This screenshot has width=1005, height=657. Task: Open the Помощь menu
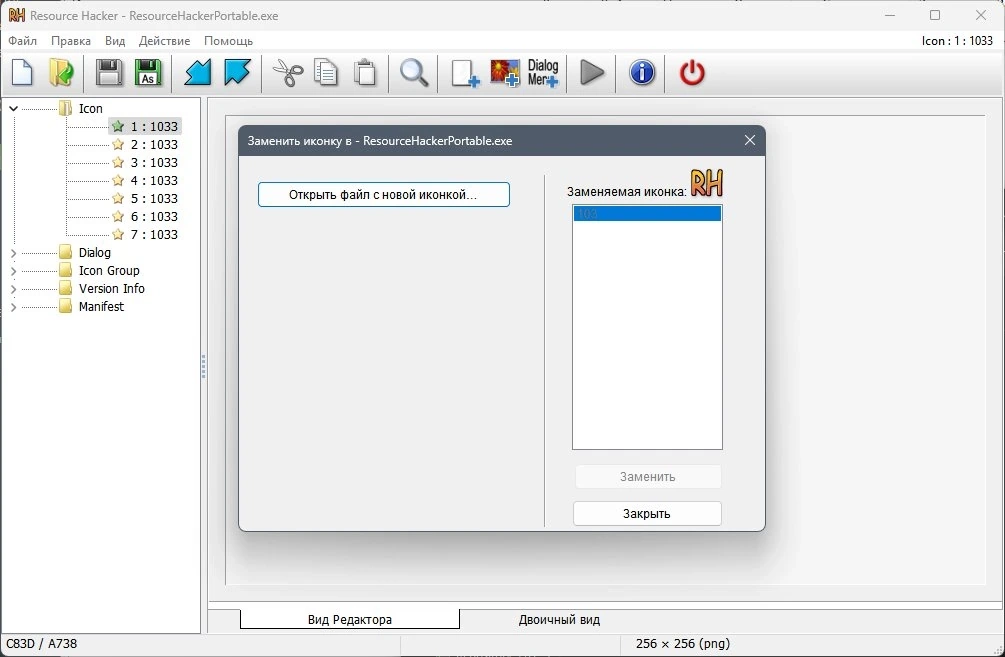228,40
